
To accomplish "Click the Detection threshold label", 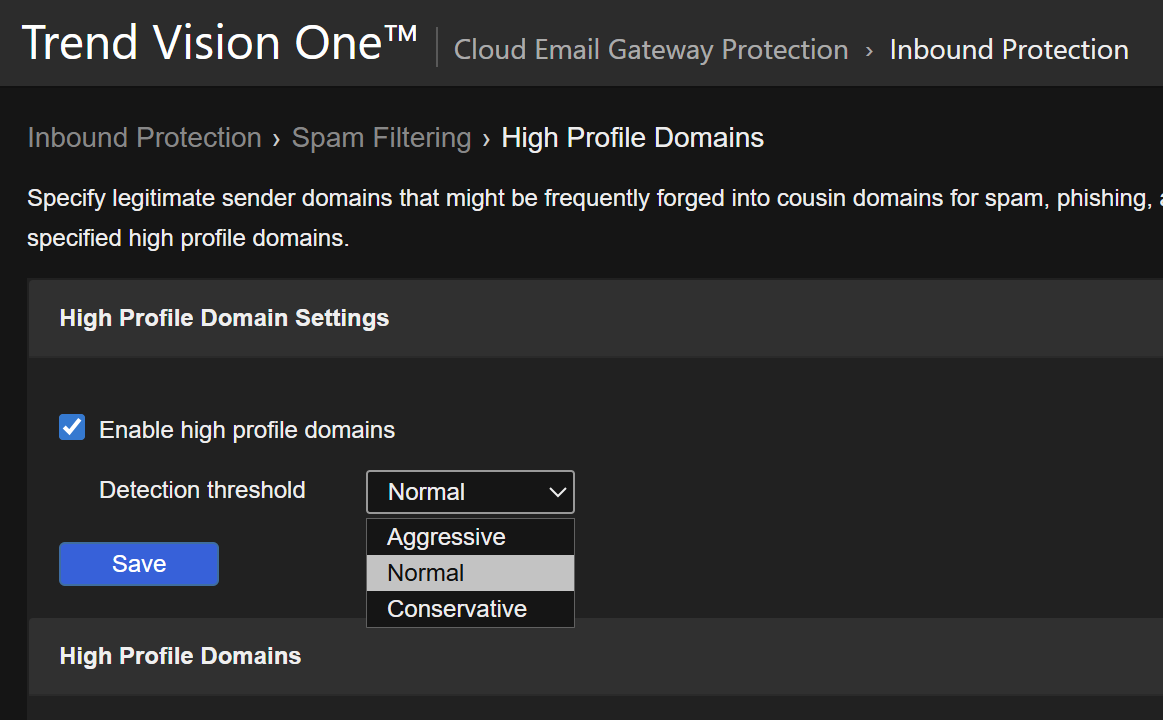I will point(202,490).
